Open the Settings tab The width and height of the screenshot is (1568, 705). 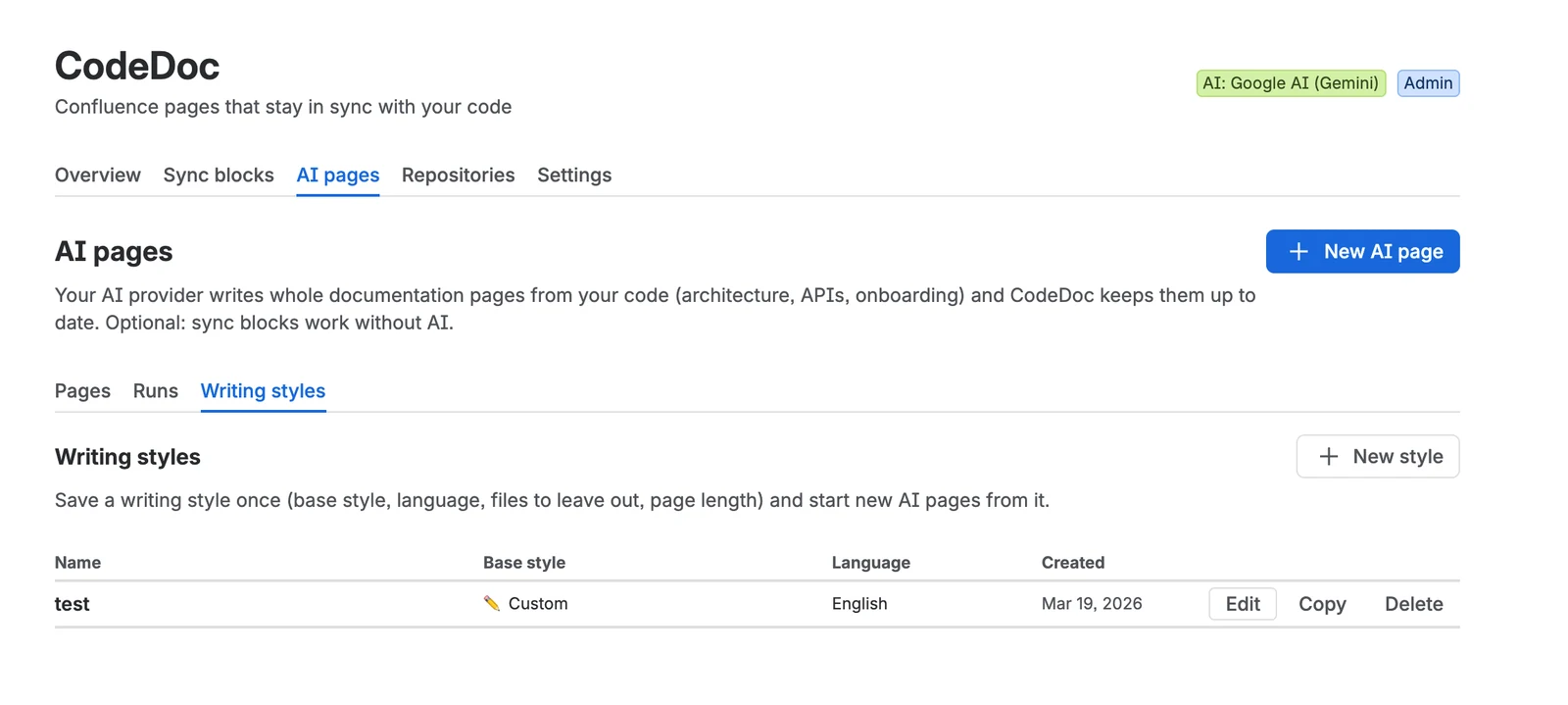574,176
